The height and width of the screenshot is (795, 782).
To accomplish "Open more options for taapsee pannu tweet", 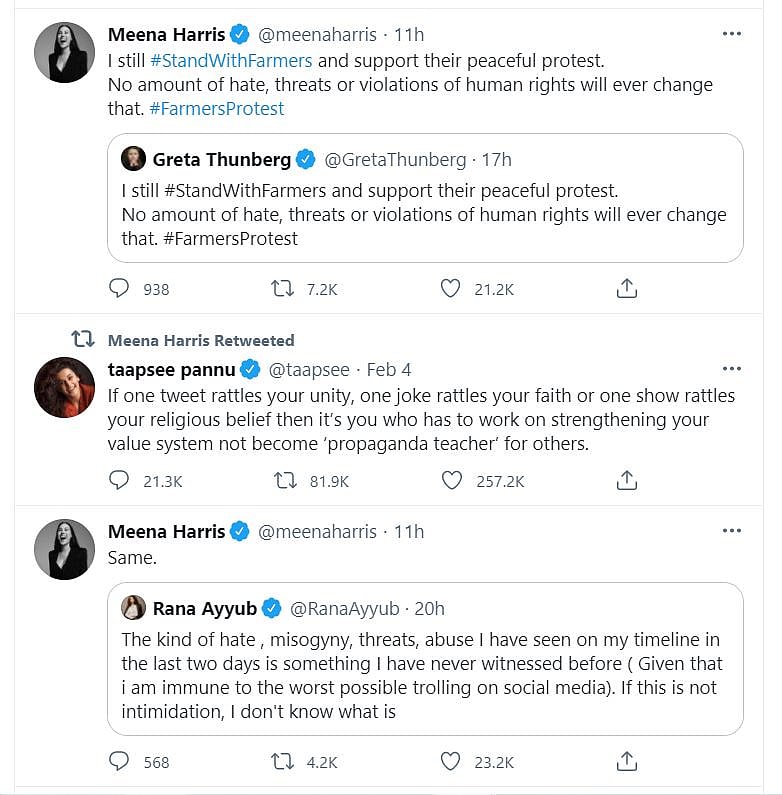I will (732, 369).
